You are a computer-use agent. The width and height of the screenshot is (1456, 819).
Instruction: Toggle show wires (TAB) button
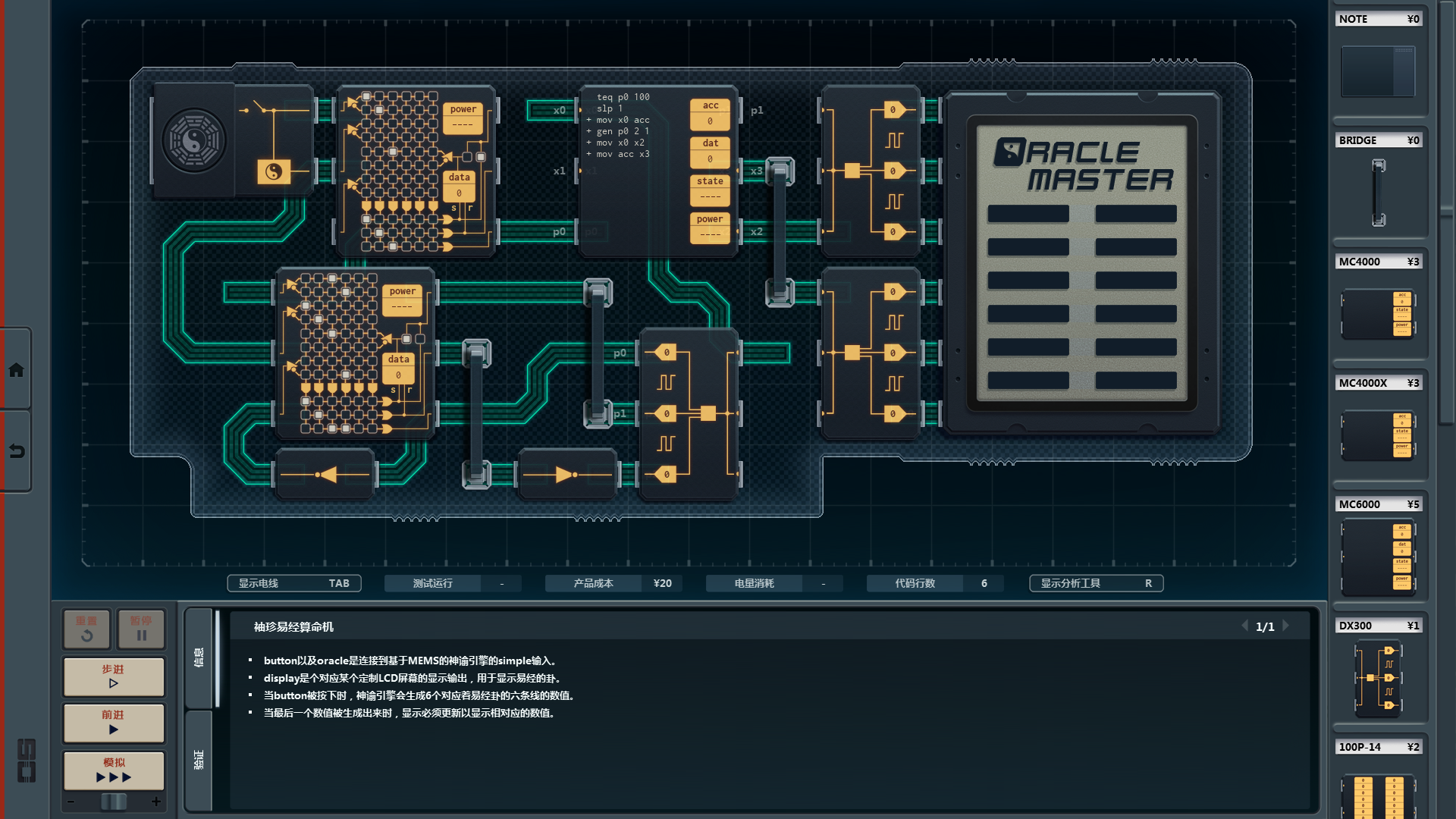pos(294,583)
